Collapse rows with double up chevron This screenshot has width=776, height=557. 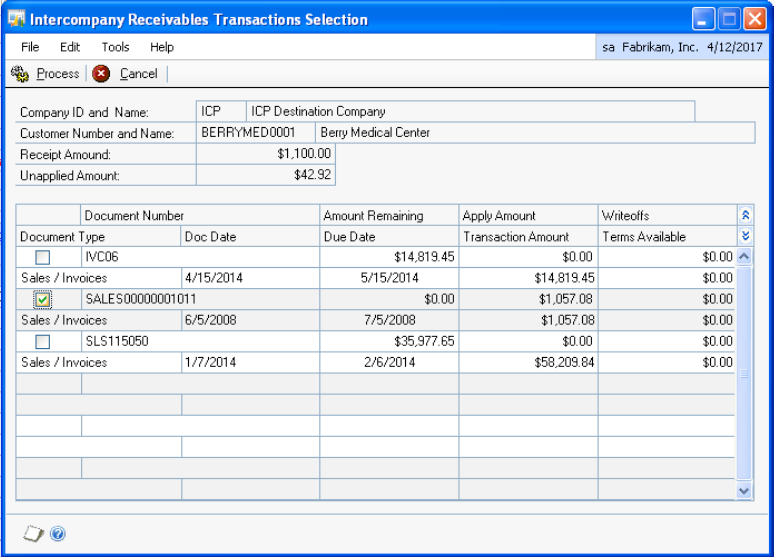(x=744, y=215)
